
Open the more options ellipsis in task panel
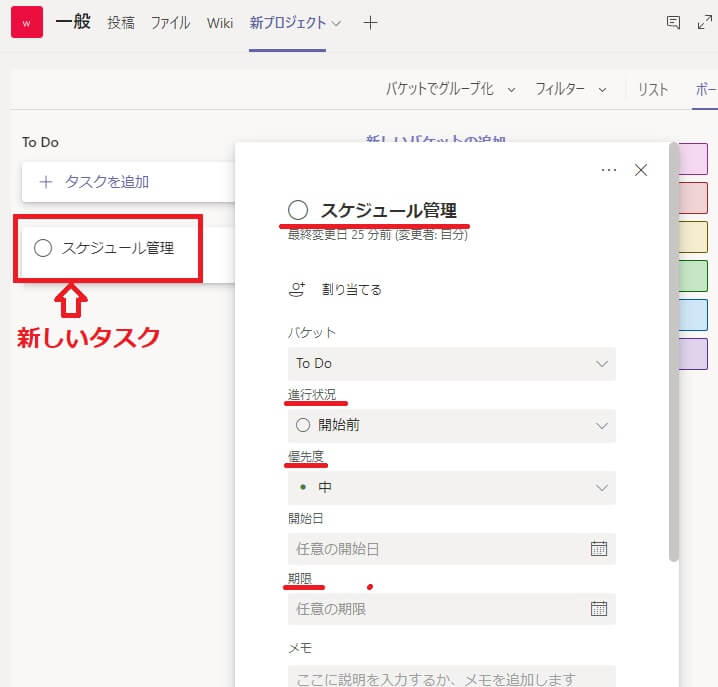609,170
